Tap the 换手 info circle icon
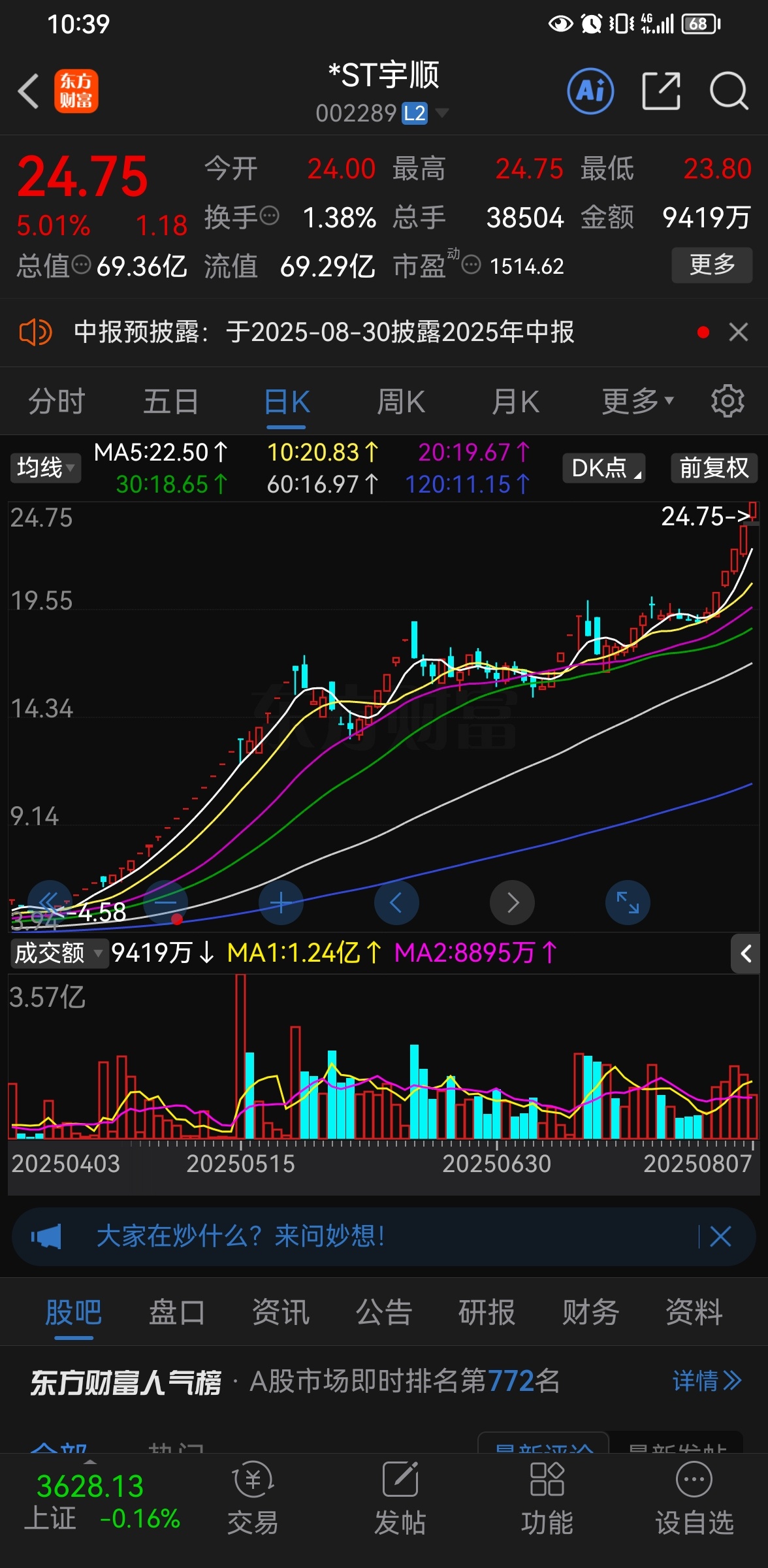This screenshot has height=1568, width=768. (269, 216)
